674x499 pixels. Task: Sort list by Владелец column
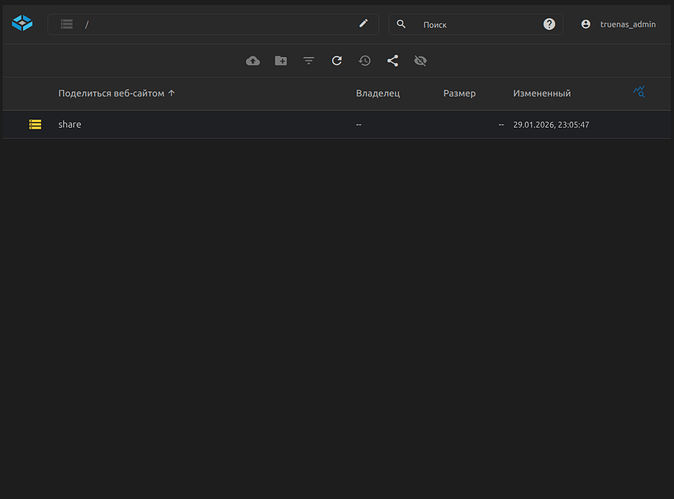click(377, 93)
